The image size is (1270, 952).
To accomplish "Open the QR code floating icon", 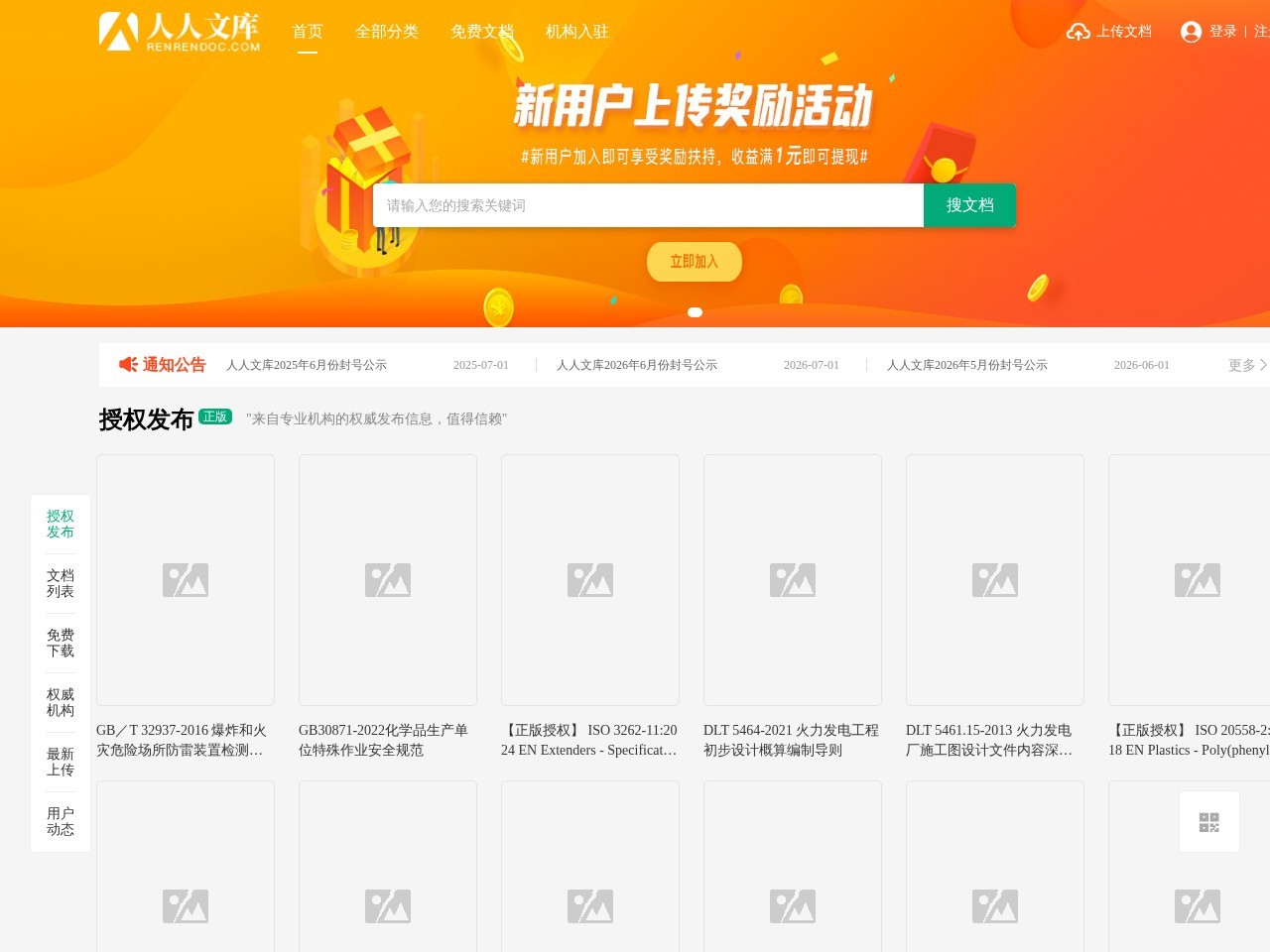I will pyautogui.click(x=1208, y=822).
